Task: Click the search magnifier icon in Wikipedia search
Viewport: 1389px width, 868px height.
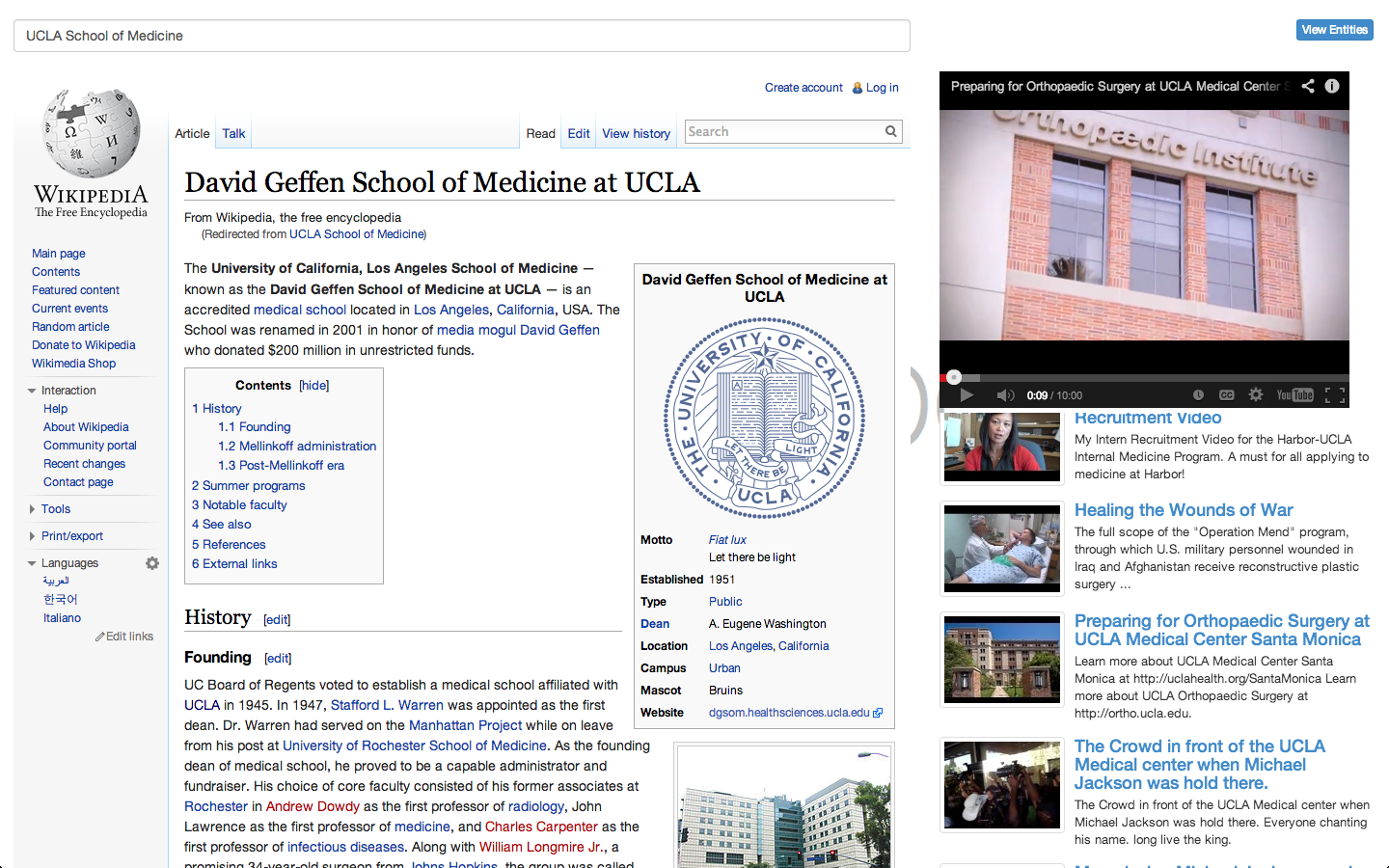Action: point(891,131)
